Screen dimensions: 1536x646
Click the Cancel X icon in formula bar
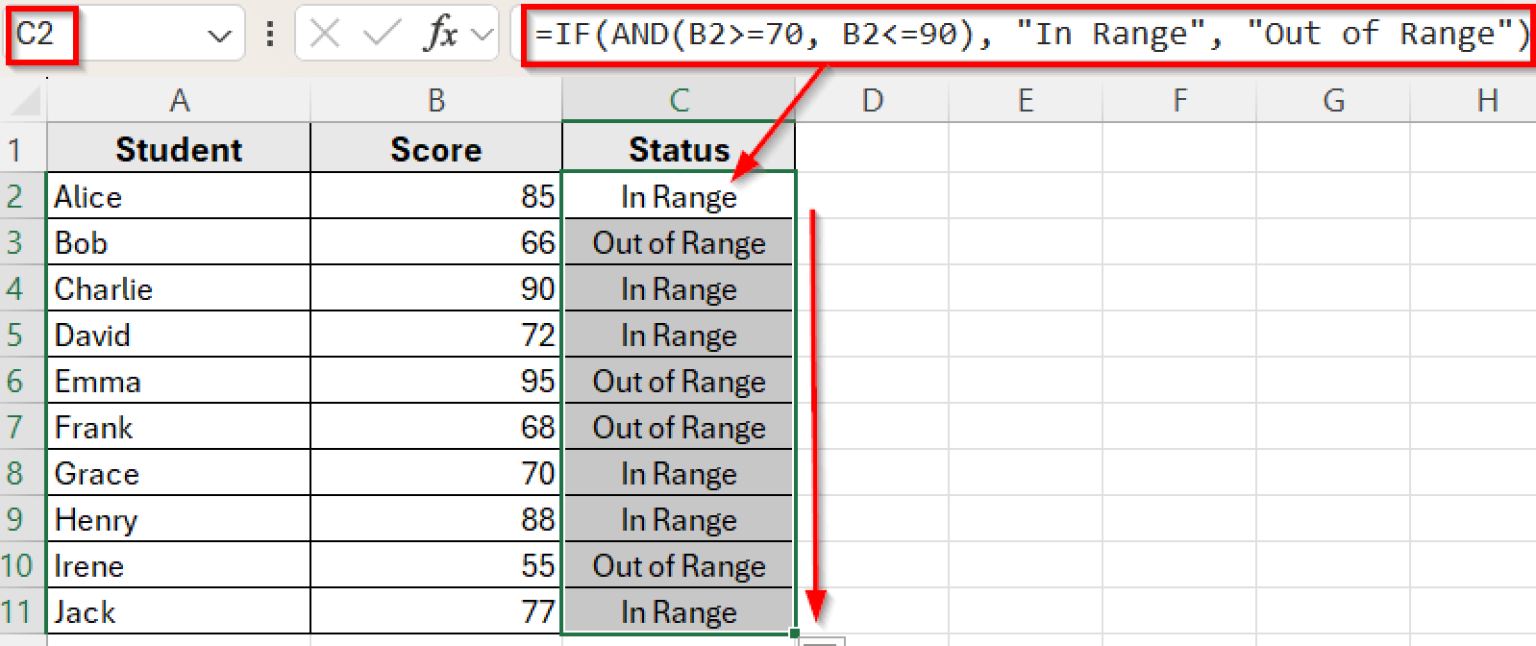[325, 35]
